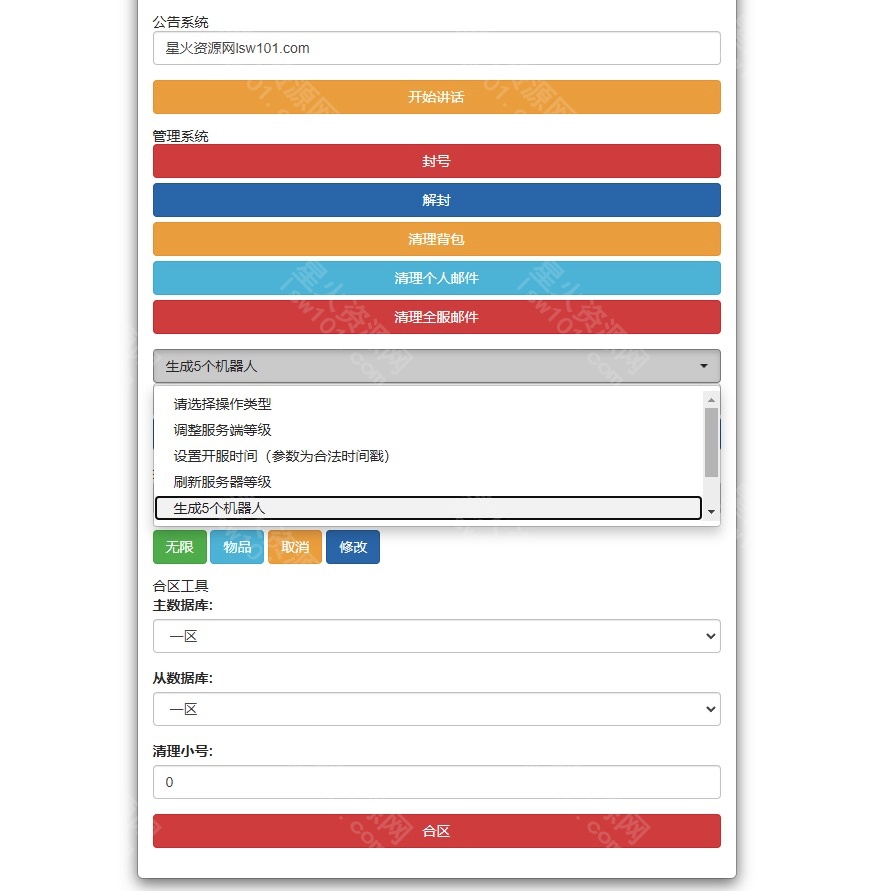
Task: Click the blue 物品 item button
Action: pos(237,547)
